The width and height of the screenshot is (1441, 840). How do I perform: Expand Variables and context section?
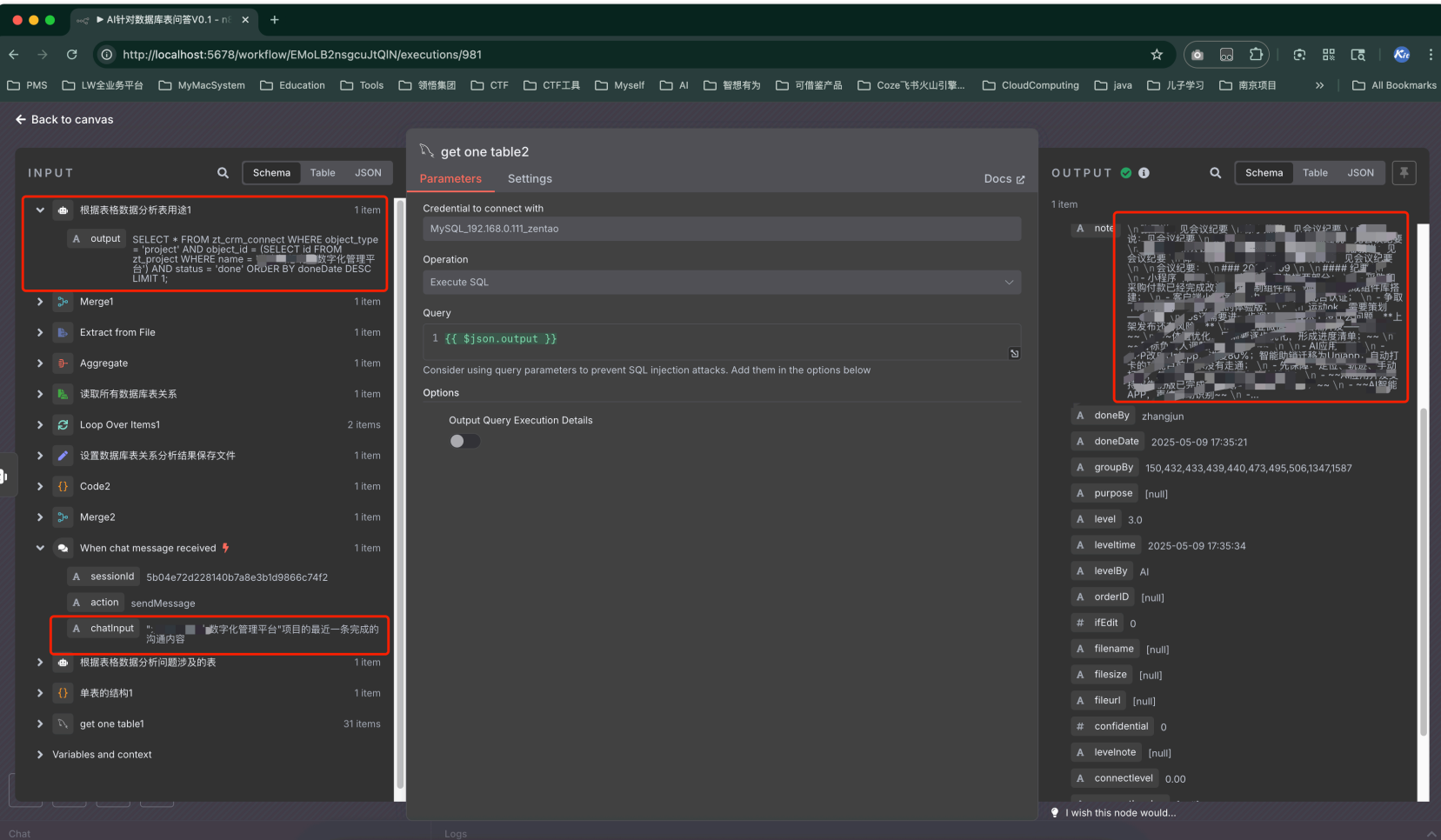40,755
